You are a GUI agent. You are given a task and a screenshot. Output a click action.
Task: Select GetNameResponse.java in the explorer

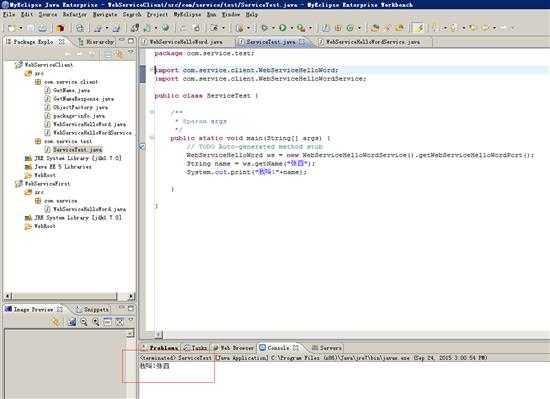pyautogui.click(x=79, y=99)
